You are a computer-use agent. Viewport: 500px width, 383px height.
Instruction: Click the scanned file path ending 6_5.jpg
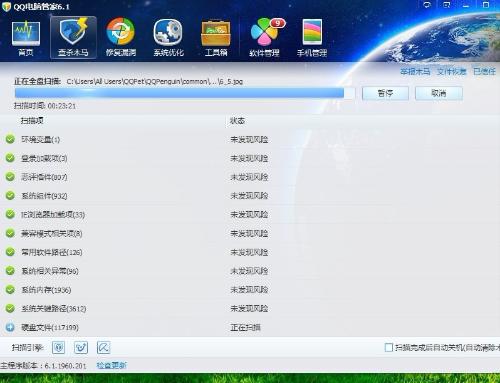point(155,81)
